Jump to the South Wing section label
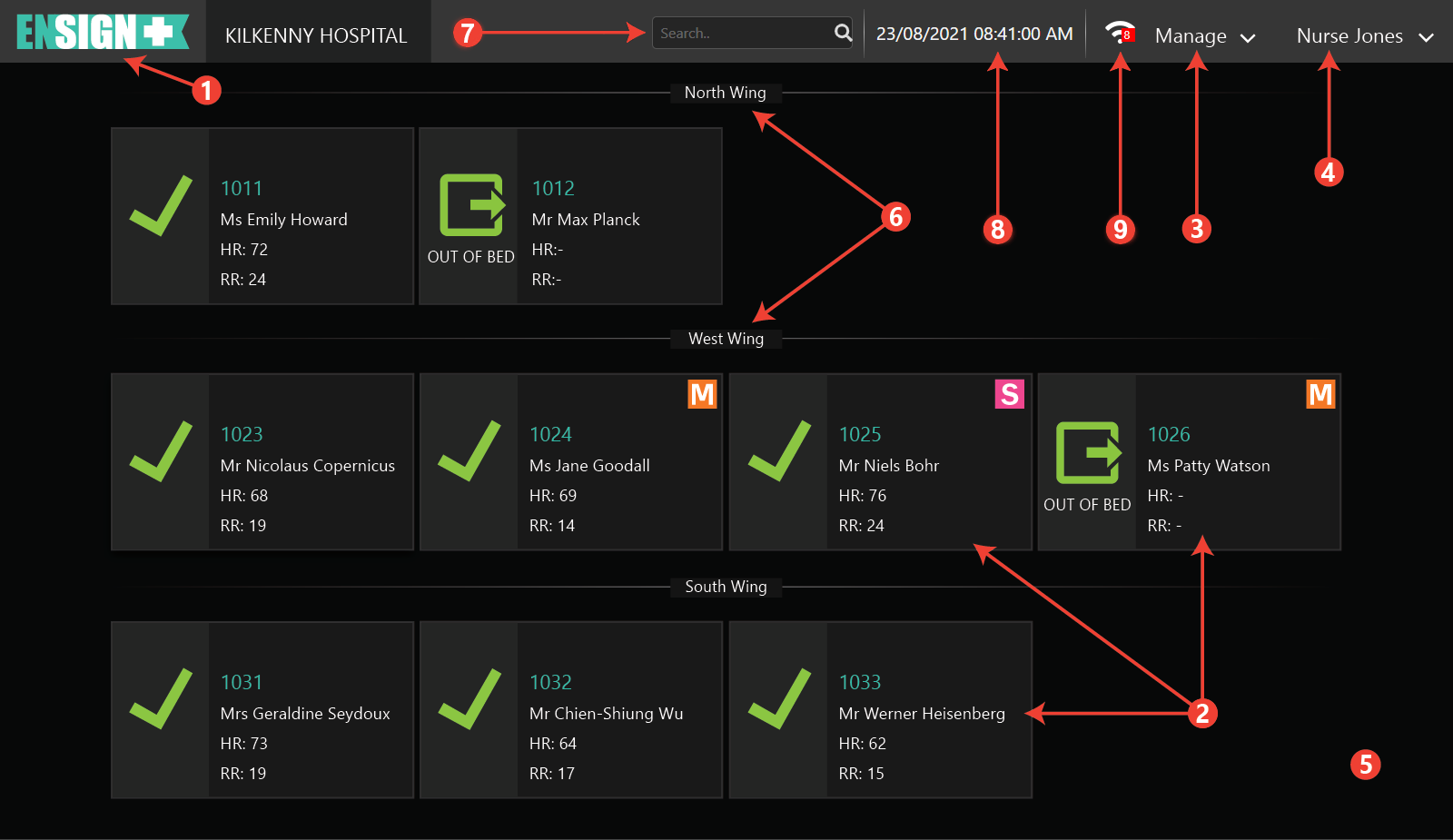This screenshot has width=1453, height=840. 726,587
